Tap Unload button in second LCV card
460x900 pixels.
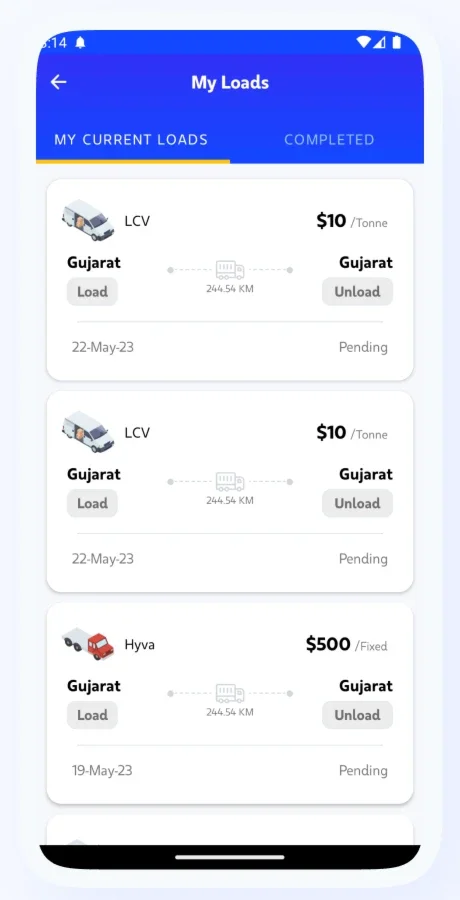click(x=357, y=503)
